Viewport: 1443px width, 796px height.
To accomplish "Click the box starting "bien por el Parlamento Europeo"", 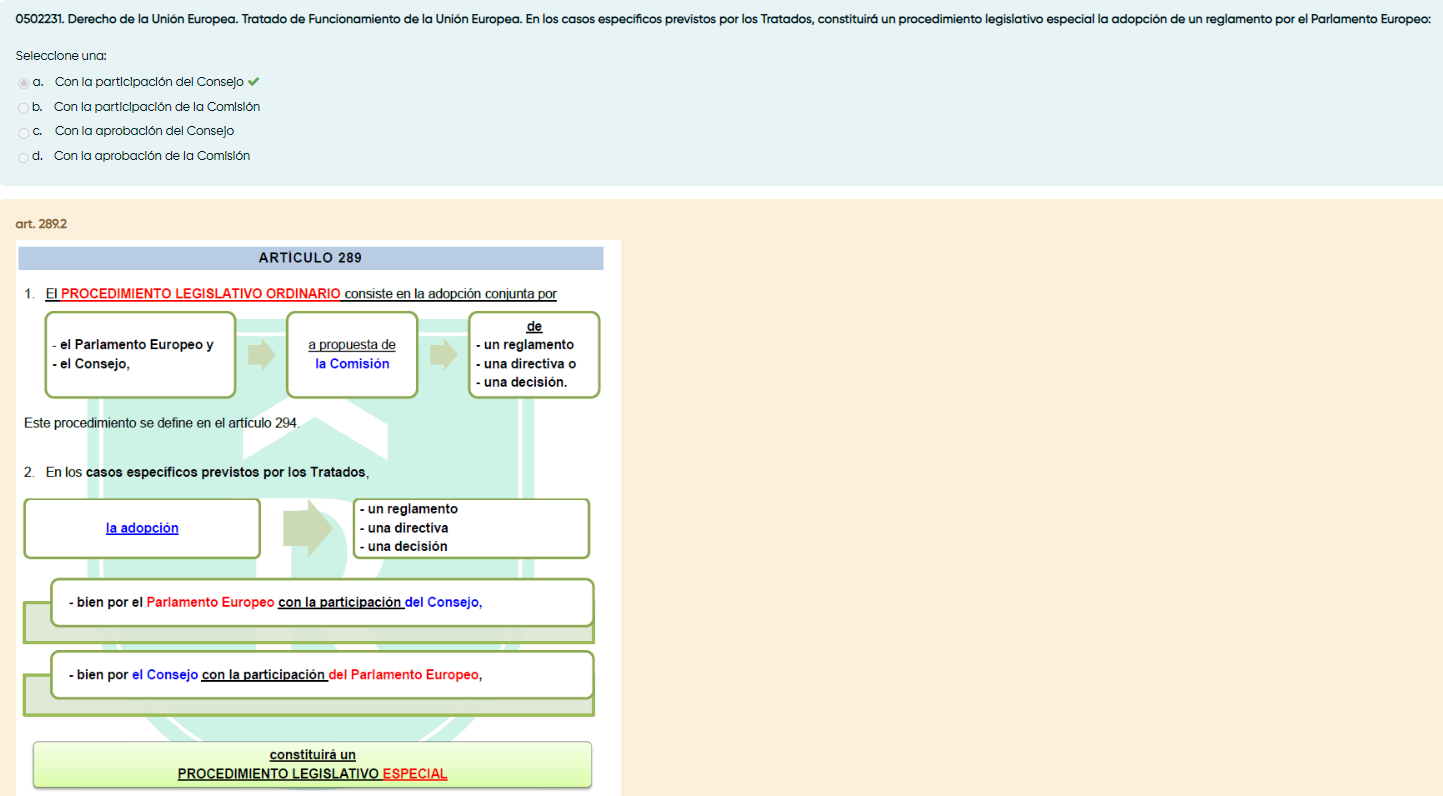I will pyautogui.click(x=321, y=603).
